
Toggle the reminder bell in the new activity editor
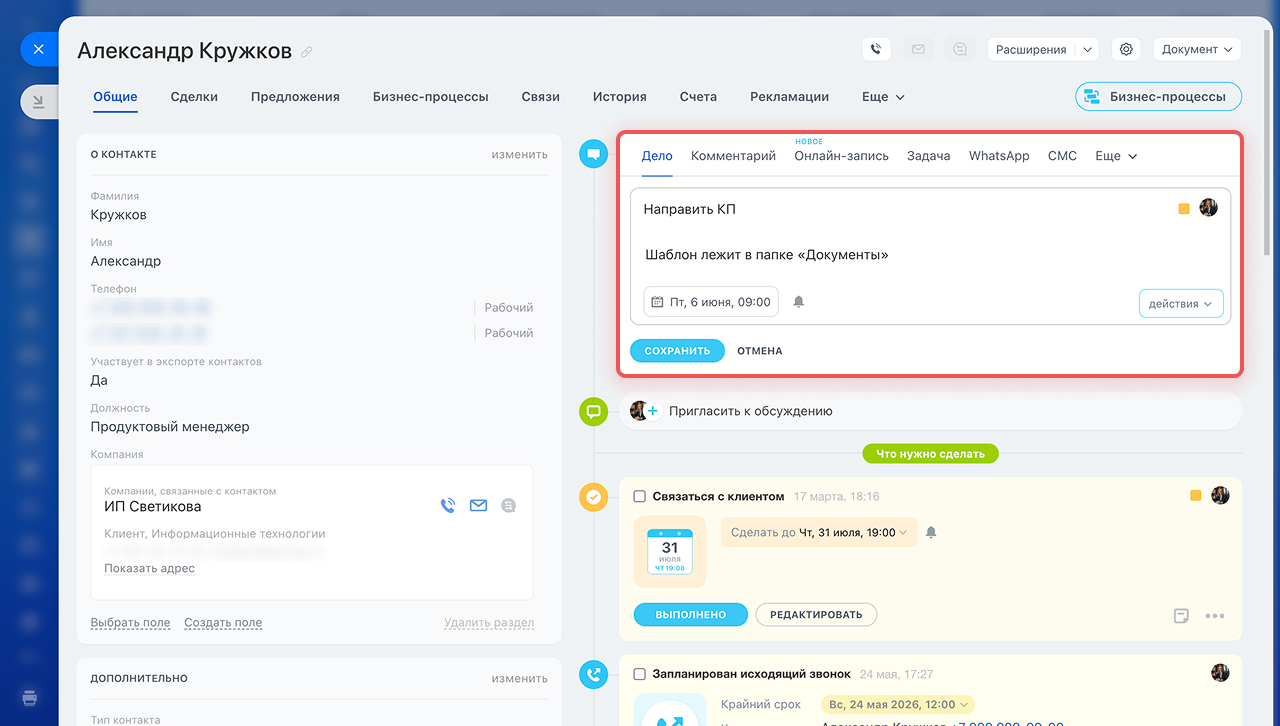(x=799, y=302)
